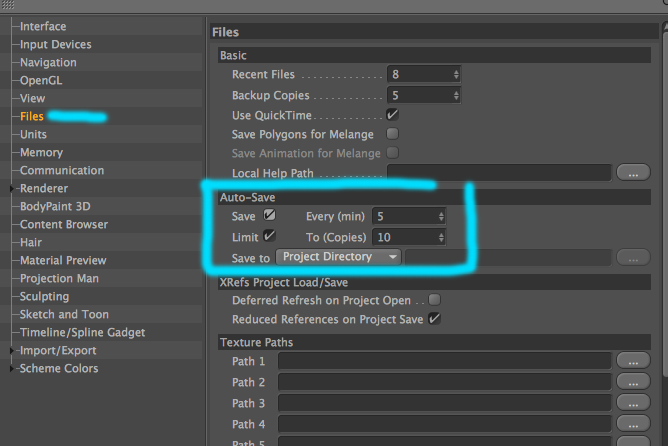668x446 pixels.
Task: Click the Path 4 texture field
Action: coord(445,424)
